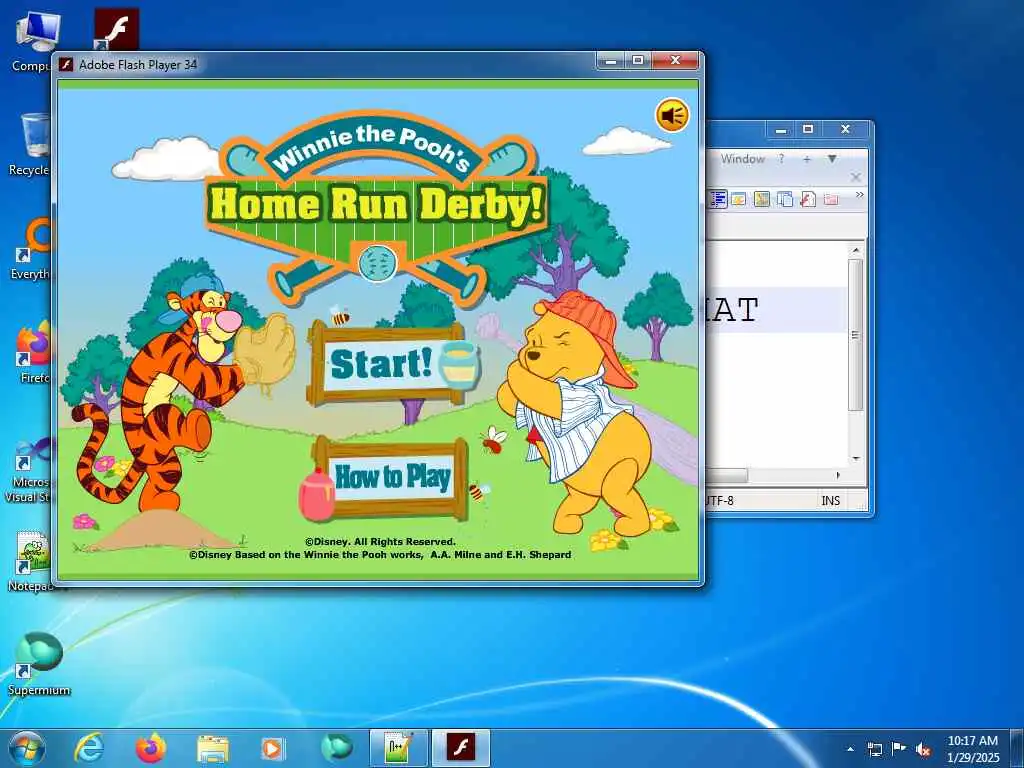Mute the game sound with speaker icon
This screenshot has width=1024, height=768.
672,116
